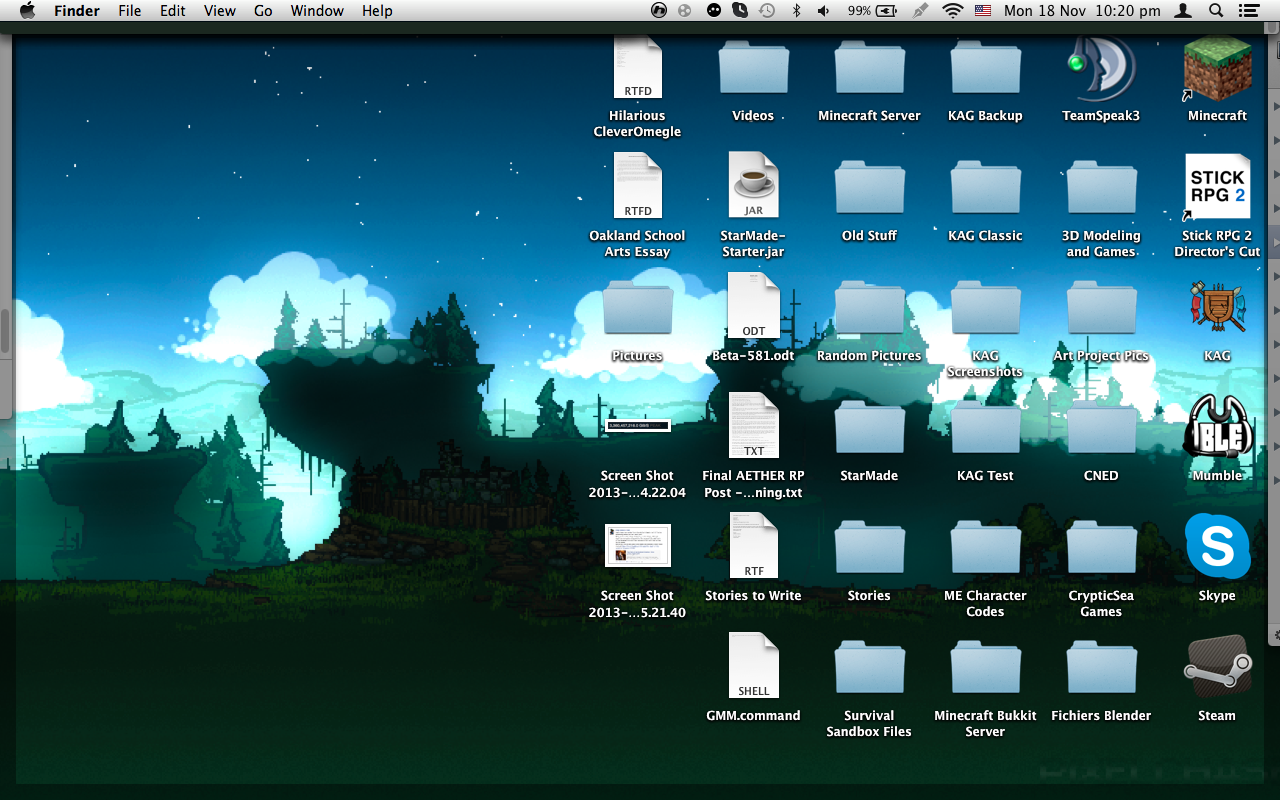
Task: Launch the Minecraft desktop icon
Action: tap(1217, 68)
